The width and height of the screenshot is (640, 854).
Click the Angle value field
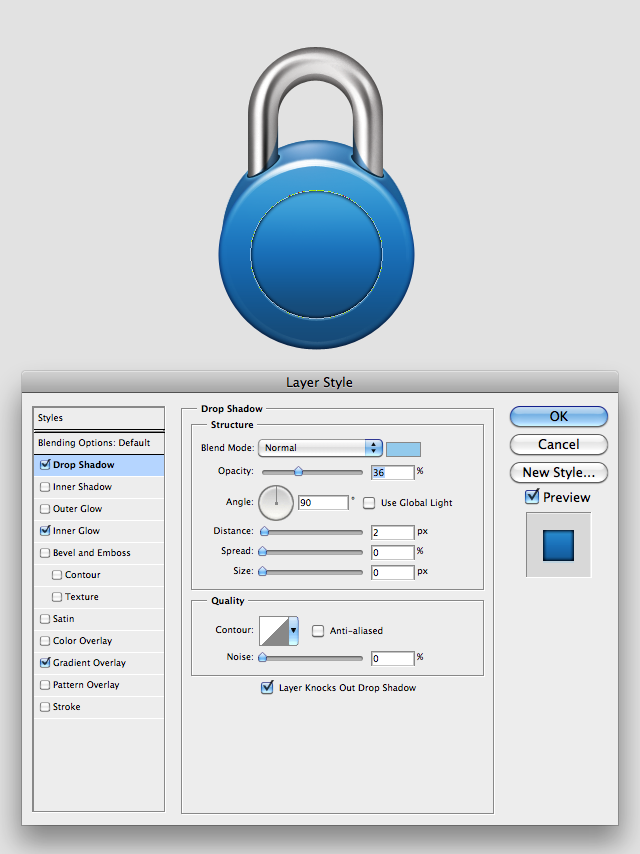pyautogui.click(x=324, y=502)
